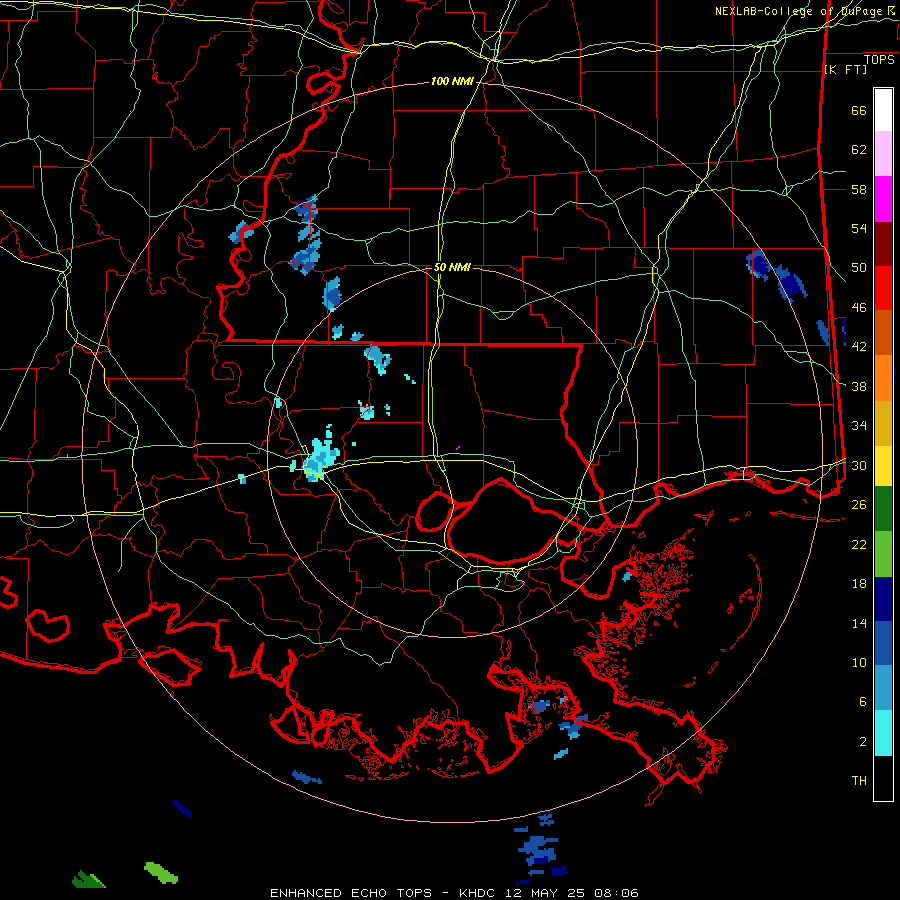Image resolution: width=900 pixels, height=900 pixels.
Task: Click the '2' legend value
Action: click(x=863, y=742)
